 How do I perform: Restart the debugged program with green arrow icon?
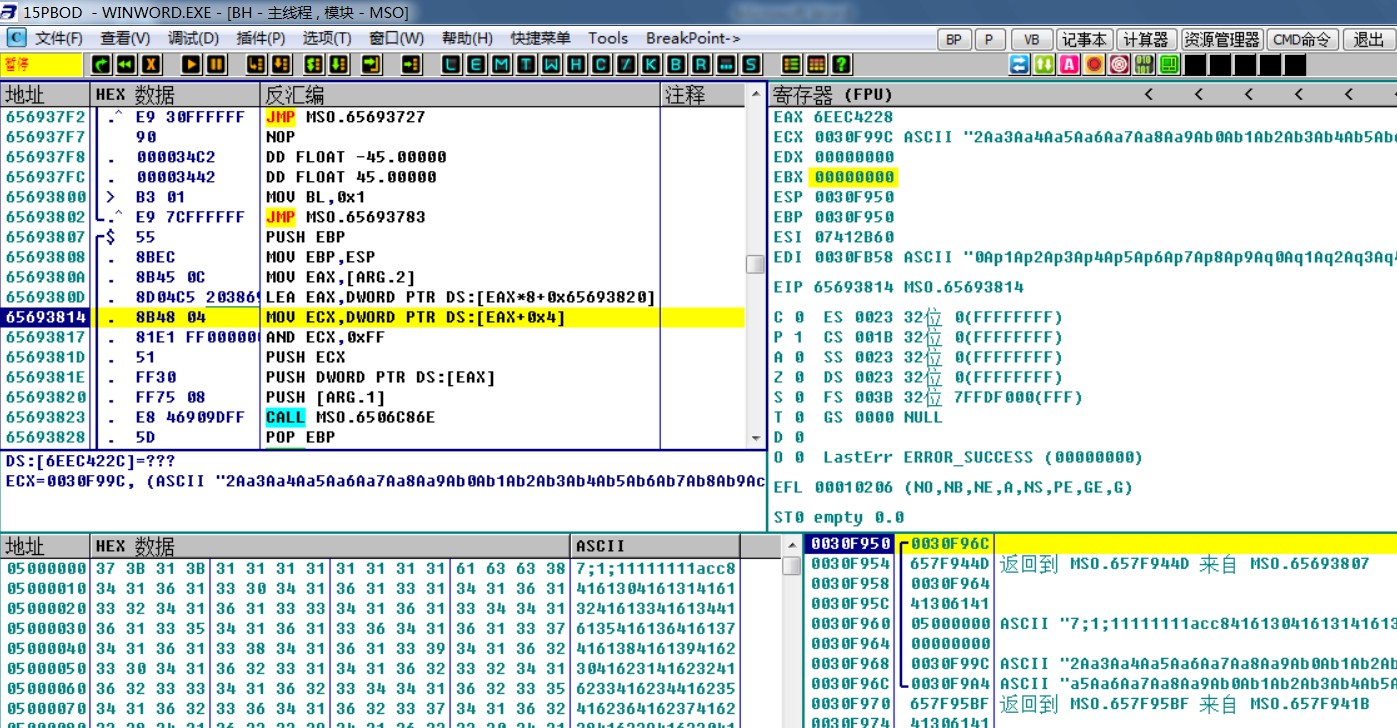tap(101, 64)
